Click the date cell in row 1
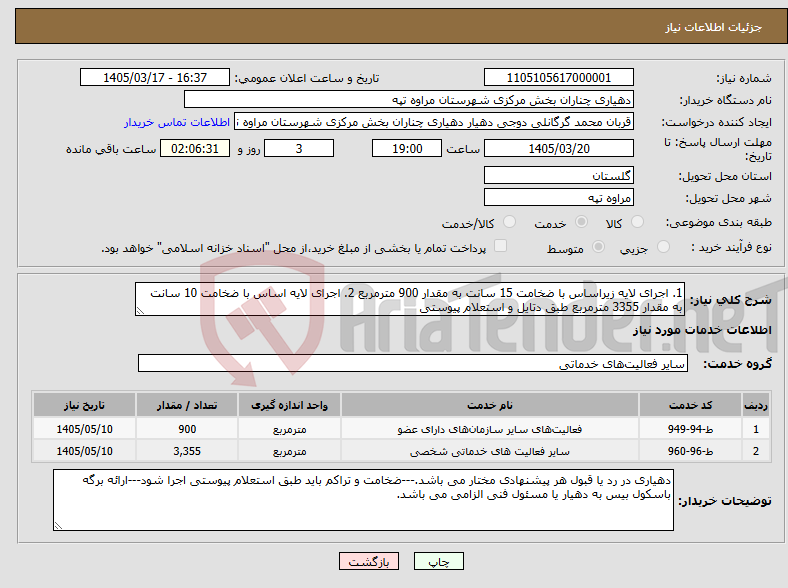The width and height of the screenshot is (788, 588). tap(84, 429)
